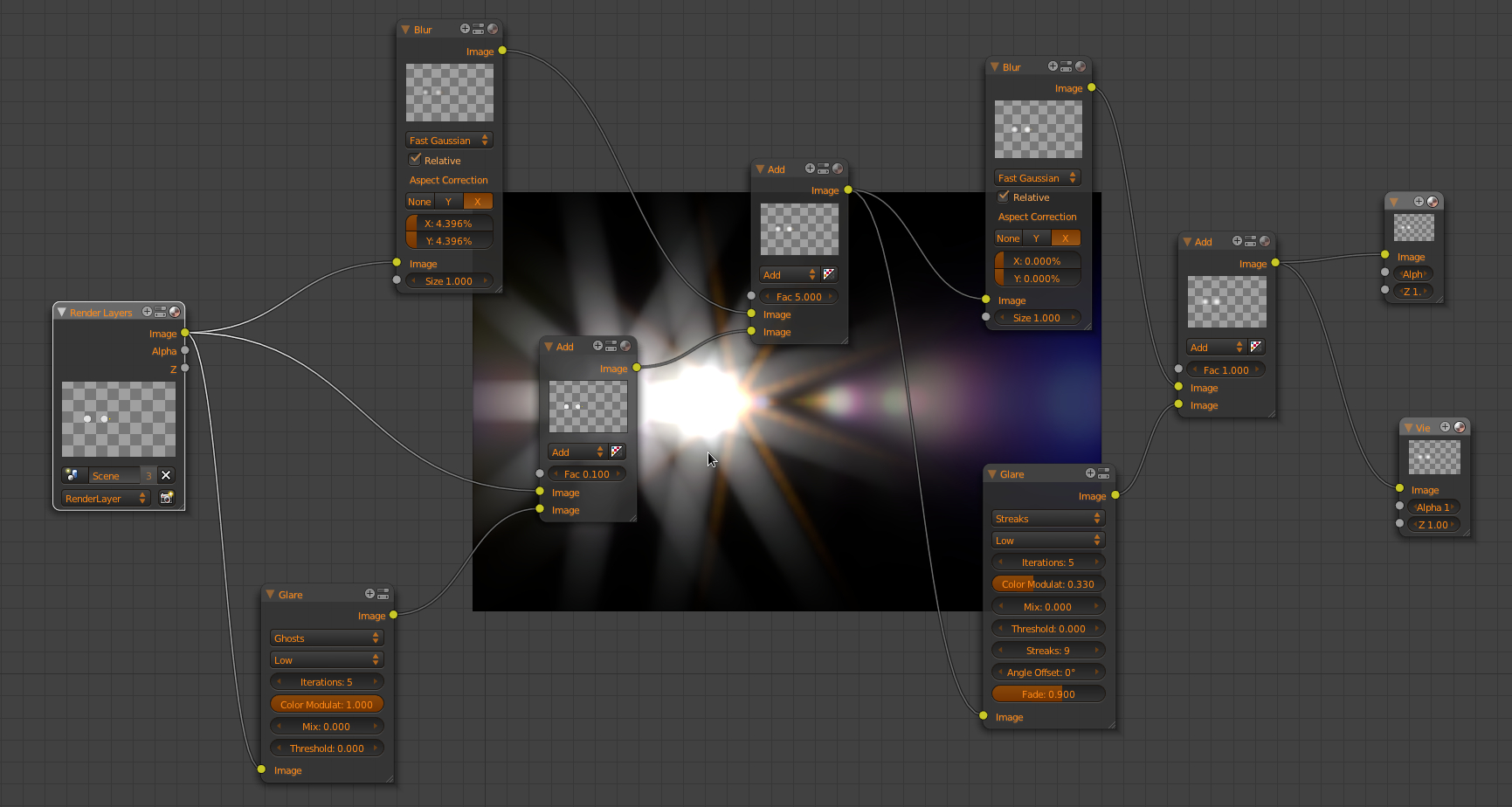Open the Streaks glare type dropdown
Screen dimensions: 1512x807
(x=1048, y=518)
